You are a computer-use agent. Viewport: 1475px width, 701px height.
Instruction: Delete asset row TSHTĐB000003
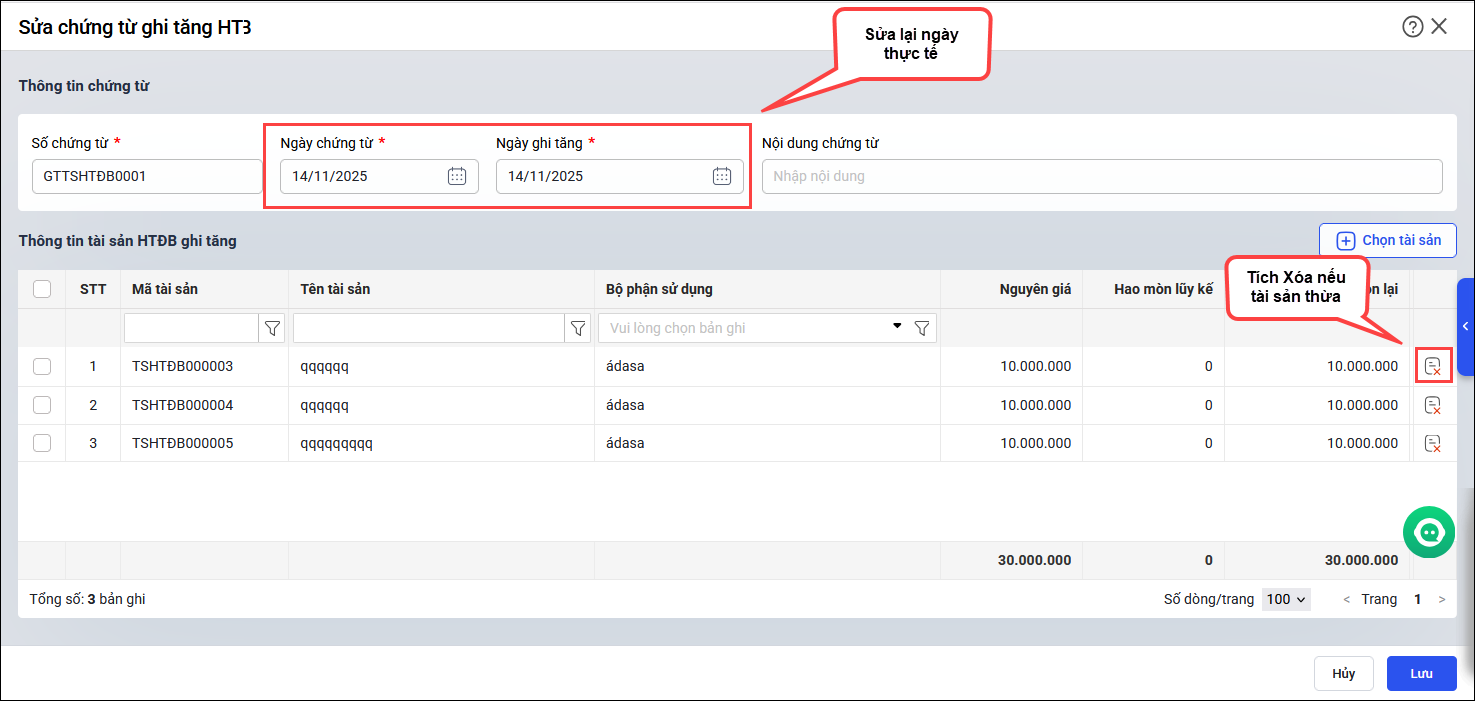1433,367
